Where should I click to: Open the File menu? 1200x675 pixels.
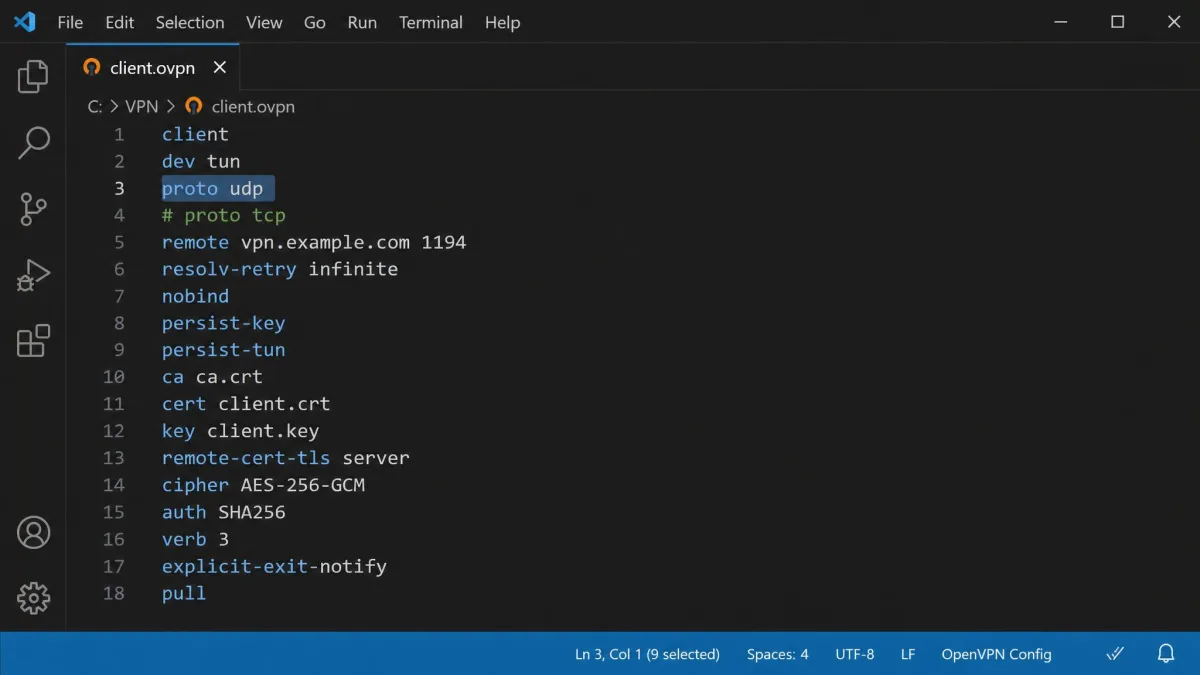tap(70, 22)
